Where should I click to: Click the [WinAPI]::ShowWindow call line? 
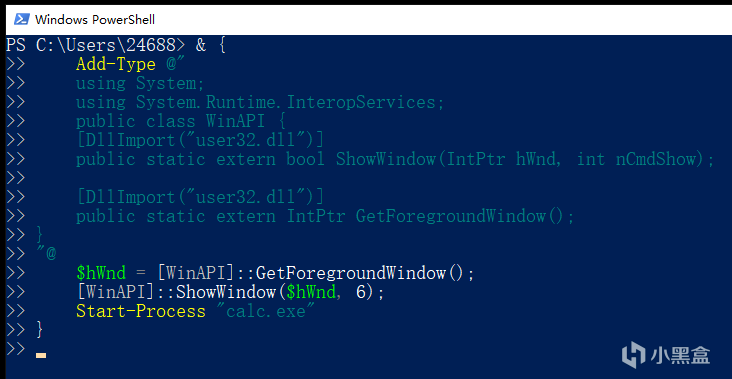click(230, 292)
